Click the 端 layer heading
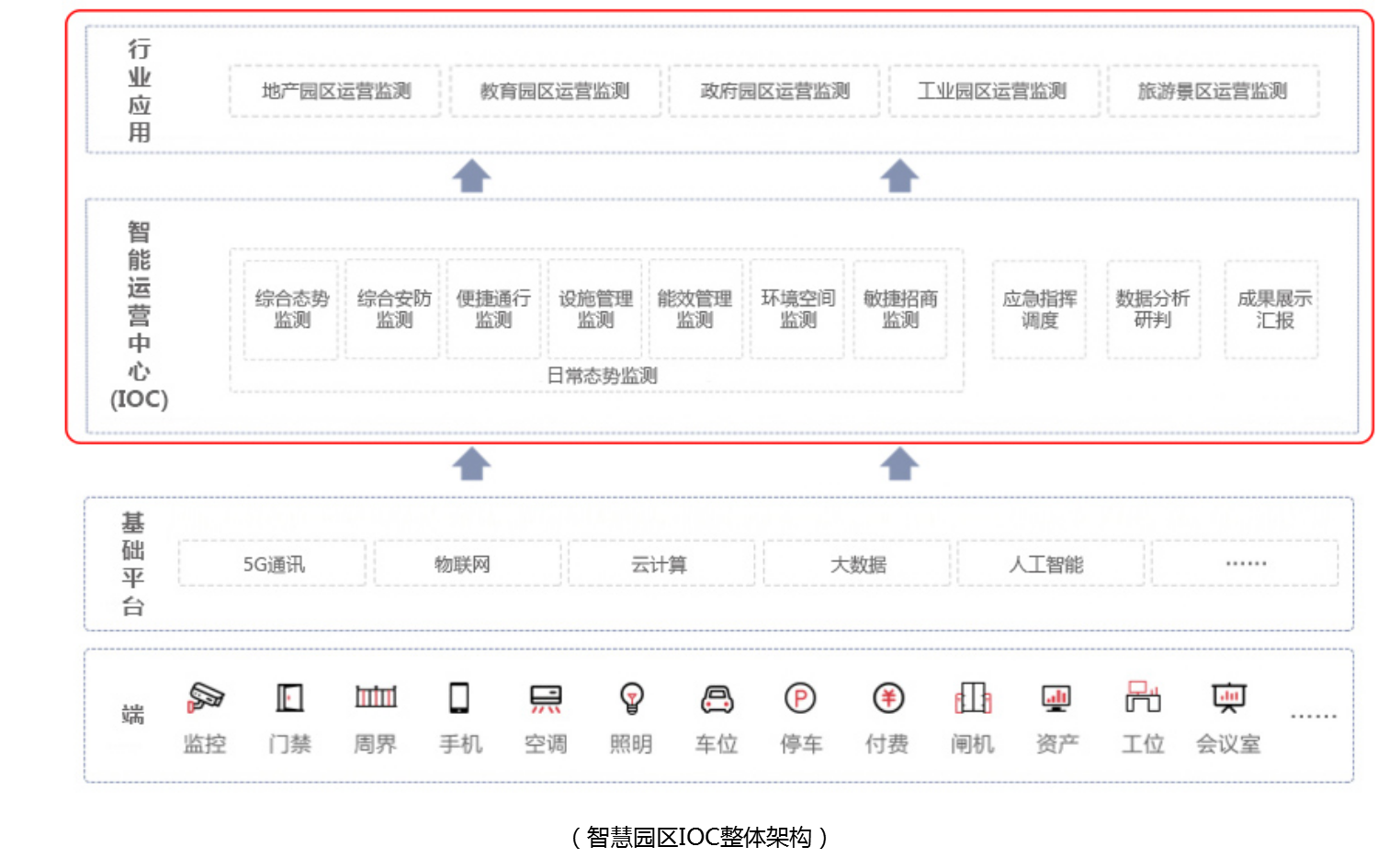Viewport: 1400px width, 858px height. click(133, 715)
